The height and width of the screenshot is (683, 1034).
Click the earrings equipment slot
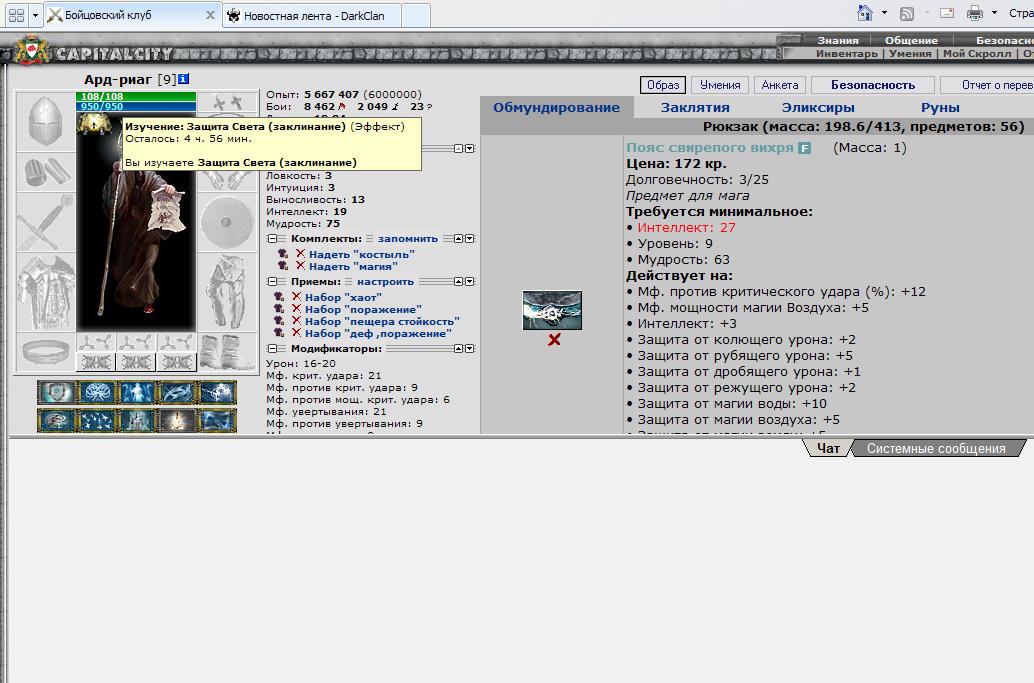[x=227, y=102]
